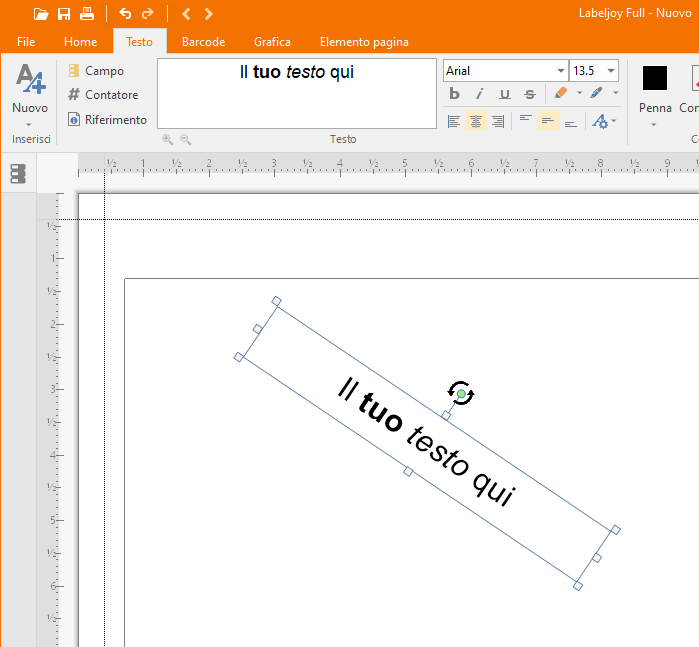The width and height of the screenshot is (699, 647).
Task: Click the Riferimento button
Action: 107,120
